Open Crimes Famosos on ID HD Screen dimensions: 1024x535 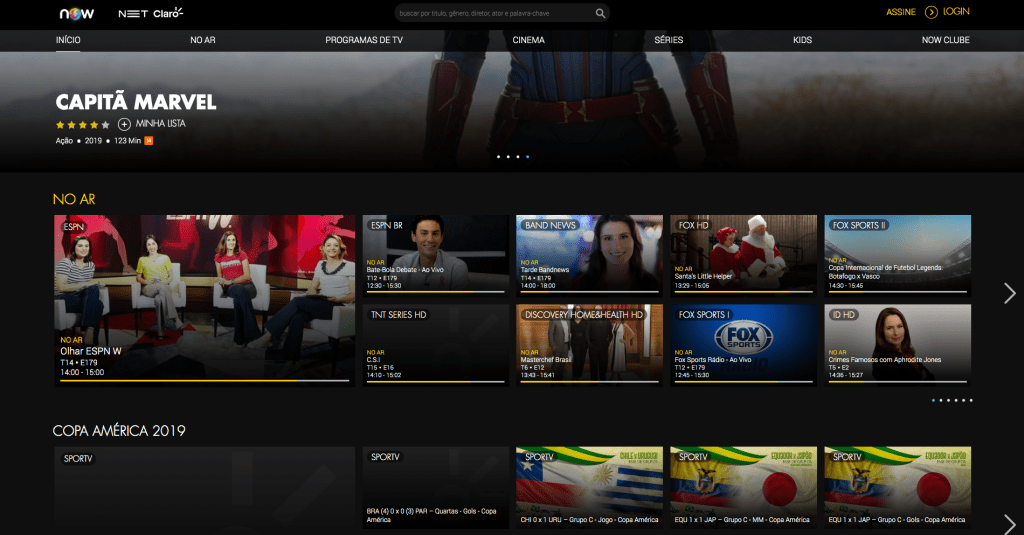[897, 346]
